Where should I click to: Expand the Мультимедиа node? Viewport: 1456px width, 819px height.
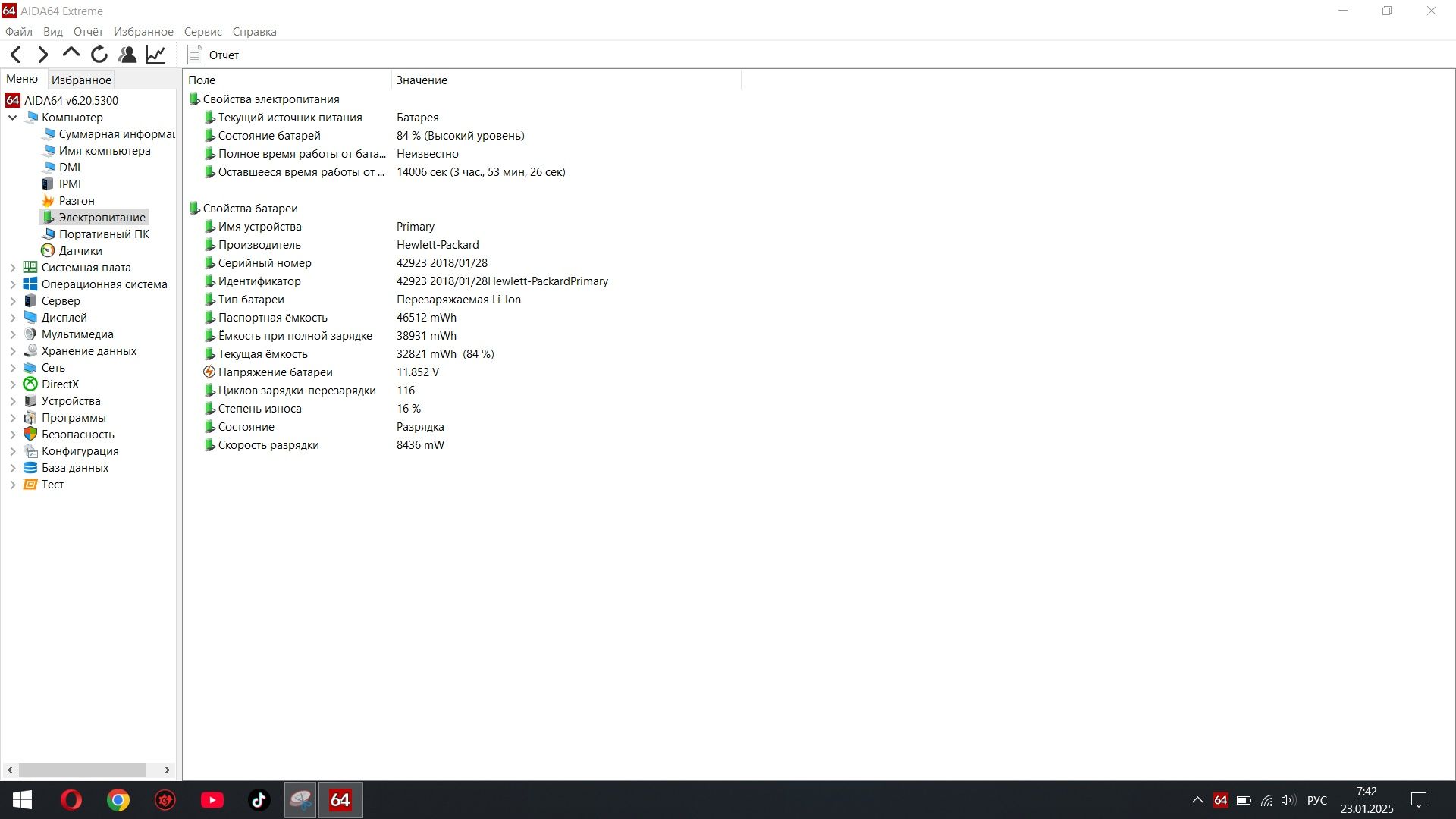pos(13,334)
